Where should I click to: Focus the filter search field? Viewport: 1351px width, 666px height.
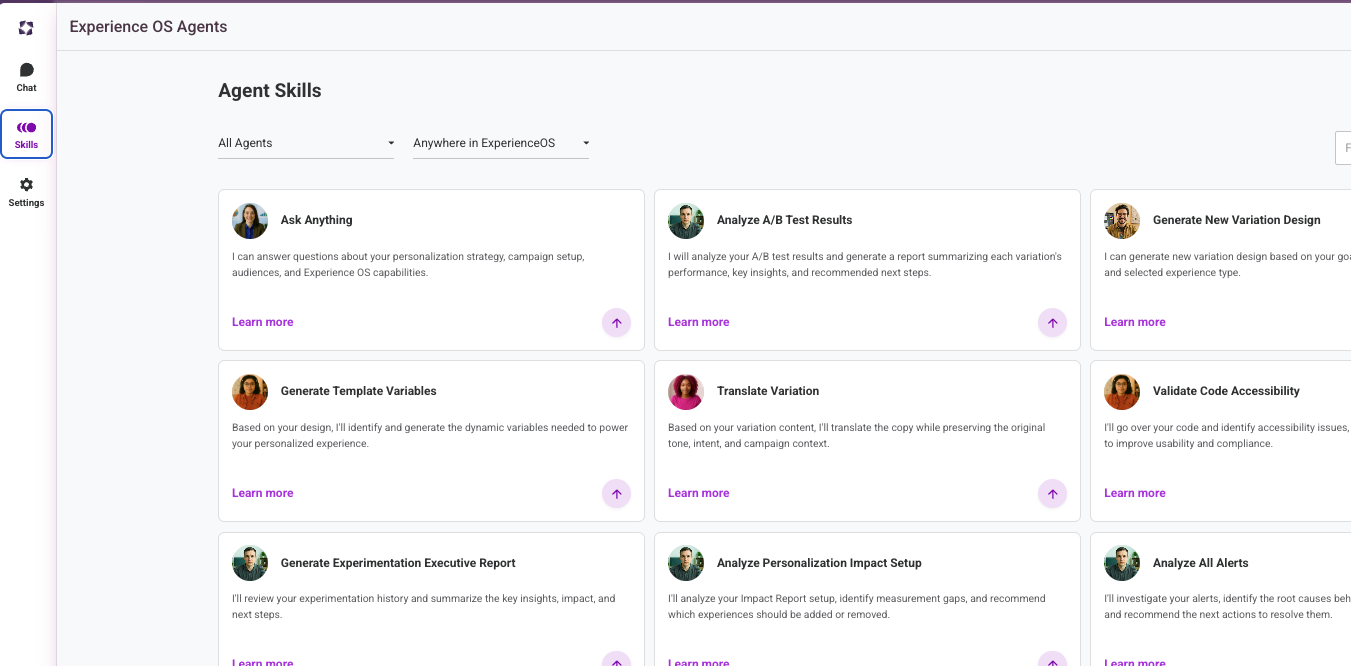1343,147
